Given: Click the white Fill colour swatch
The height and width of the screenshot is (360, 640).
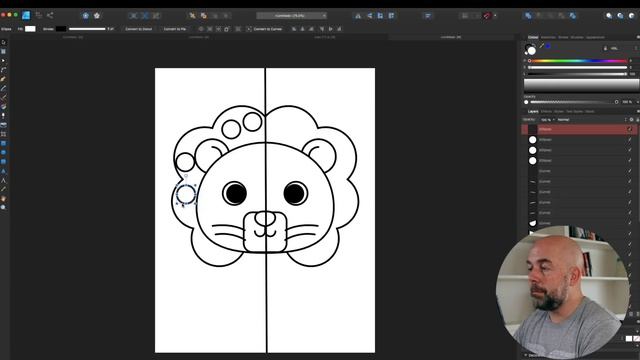Looking at the screenshot, I should pos(30,29).
